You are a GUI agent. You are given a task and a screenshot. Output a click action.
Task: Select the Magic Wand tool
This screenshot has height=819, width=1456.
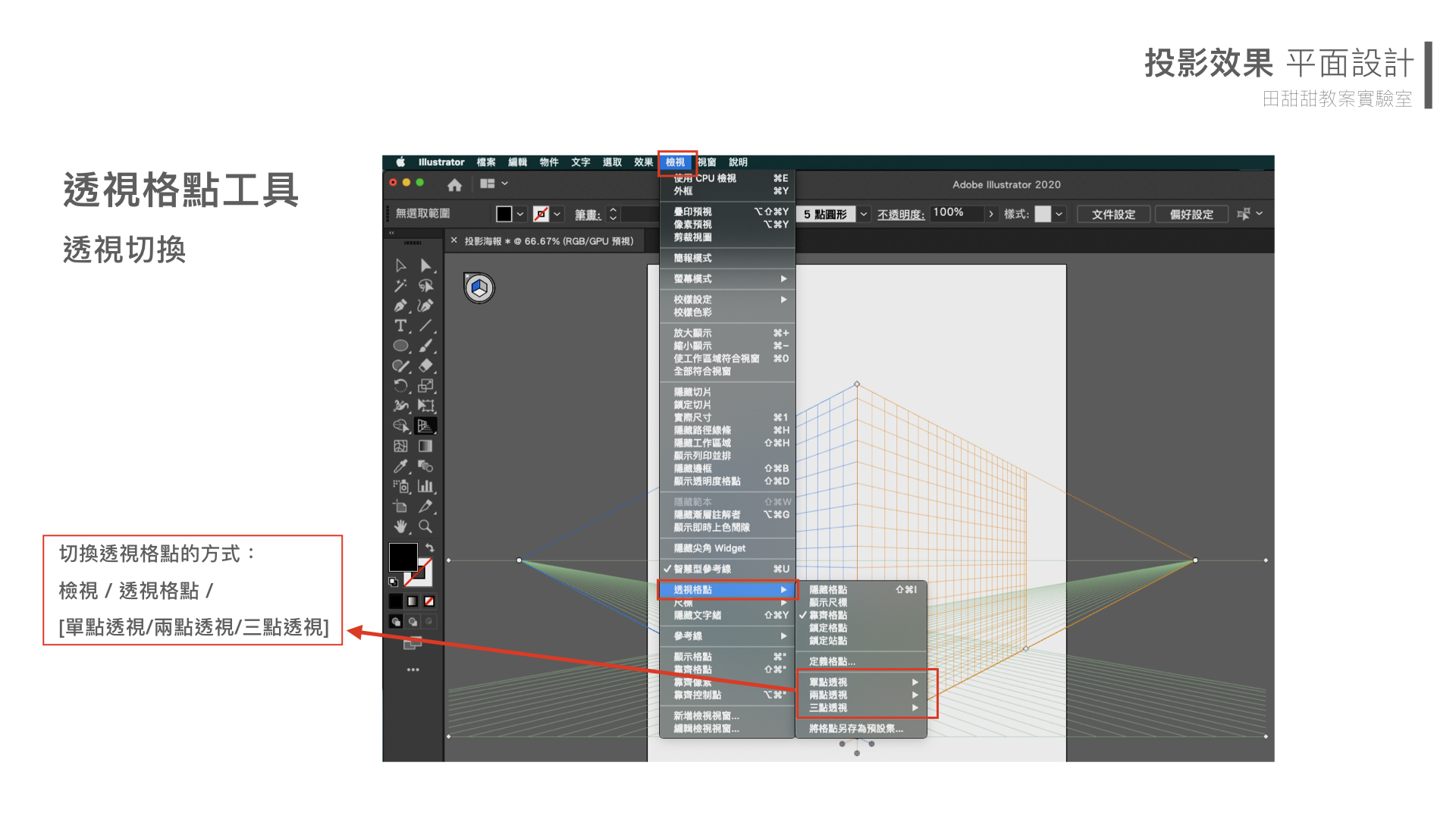click(x=400, y=286)
